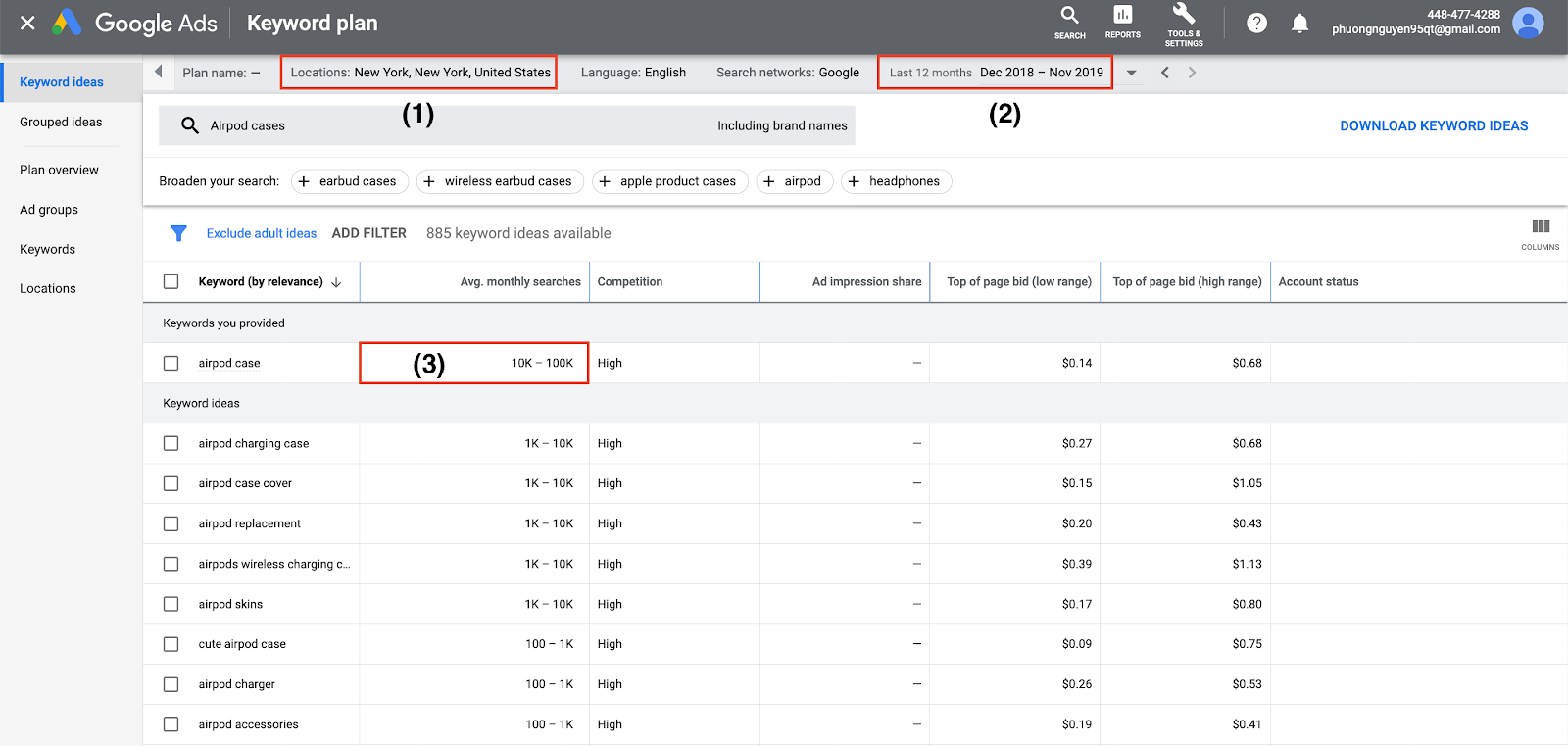Open the Reports icon
This screenshot has height=746, width=1568.
tap(1123, 22)
